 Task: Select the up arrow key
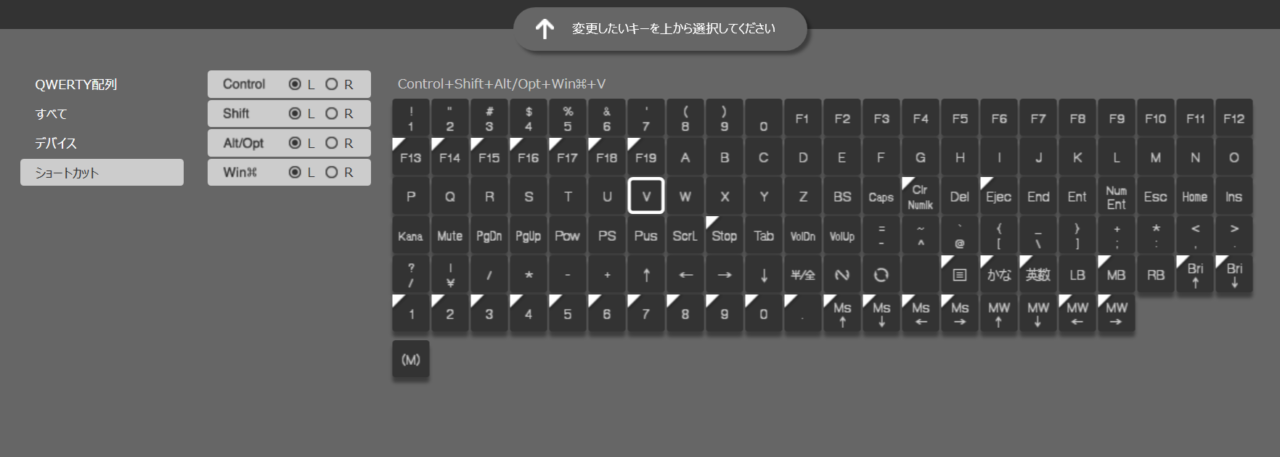(646, 275)
